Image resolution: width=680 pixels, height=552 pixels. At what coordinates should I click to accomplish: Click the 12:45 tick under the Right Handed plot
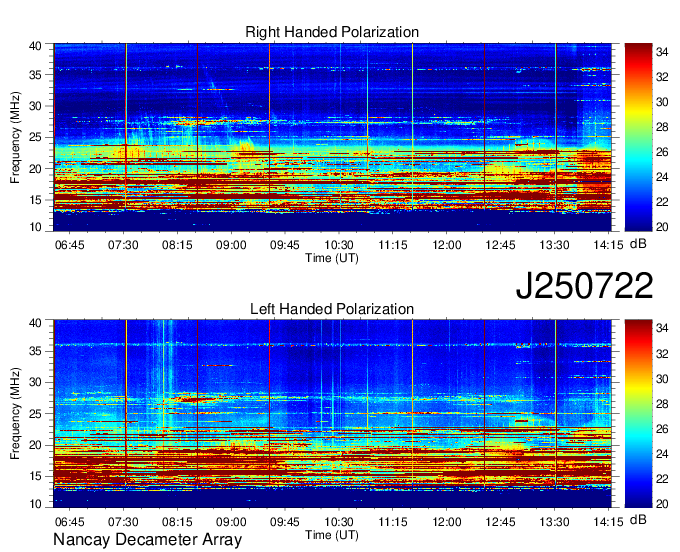[500, 245]
